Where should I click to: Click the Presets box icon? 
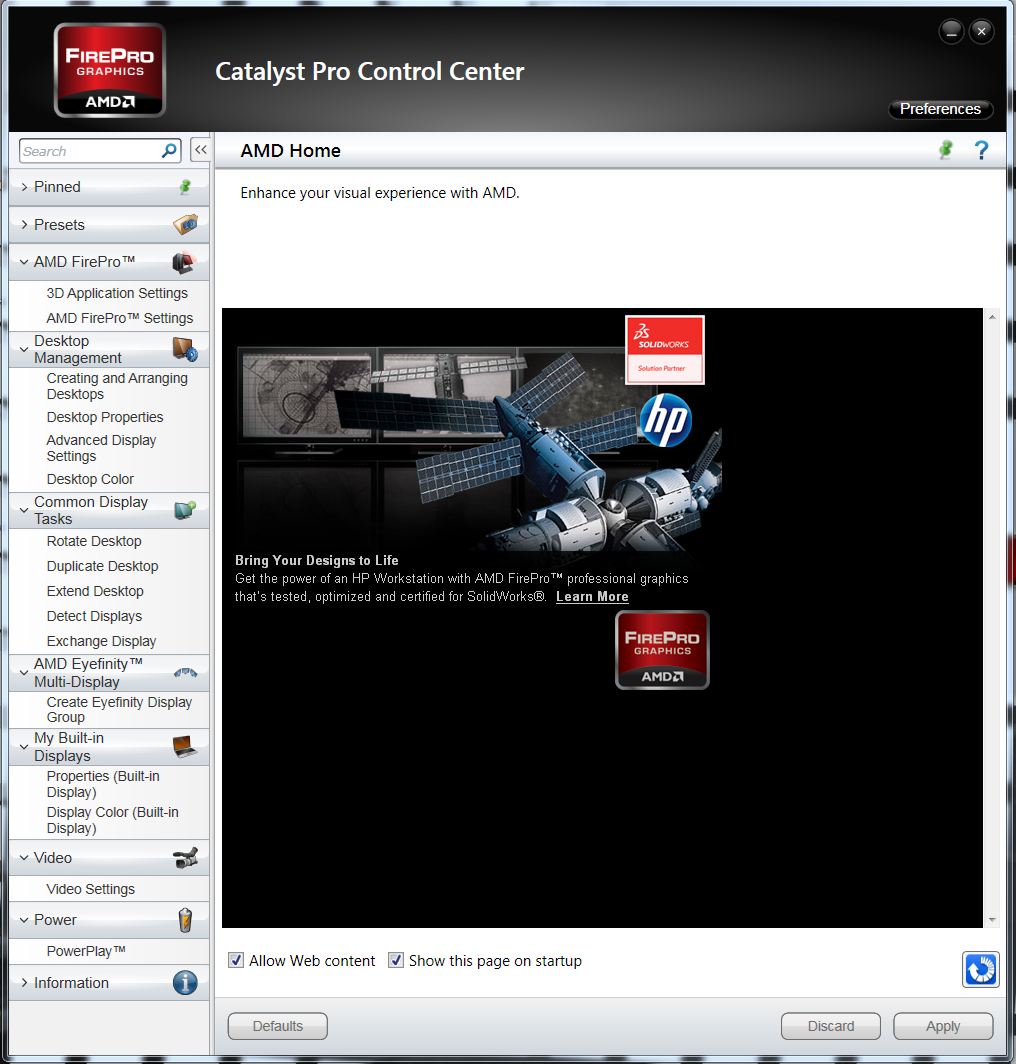(x=185, y=225)
